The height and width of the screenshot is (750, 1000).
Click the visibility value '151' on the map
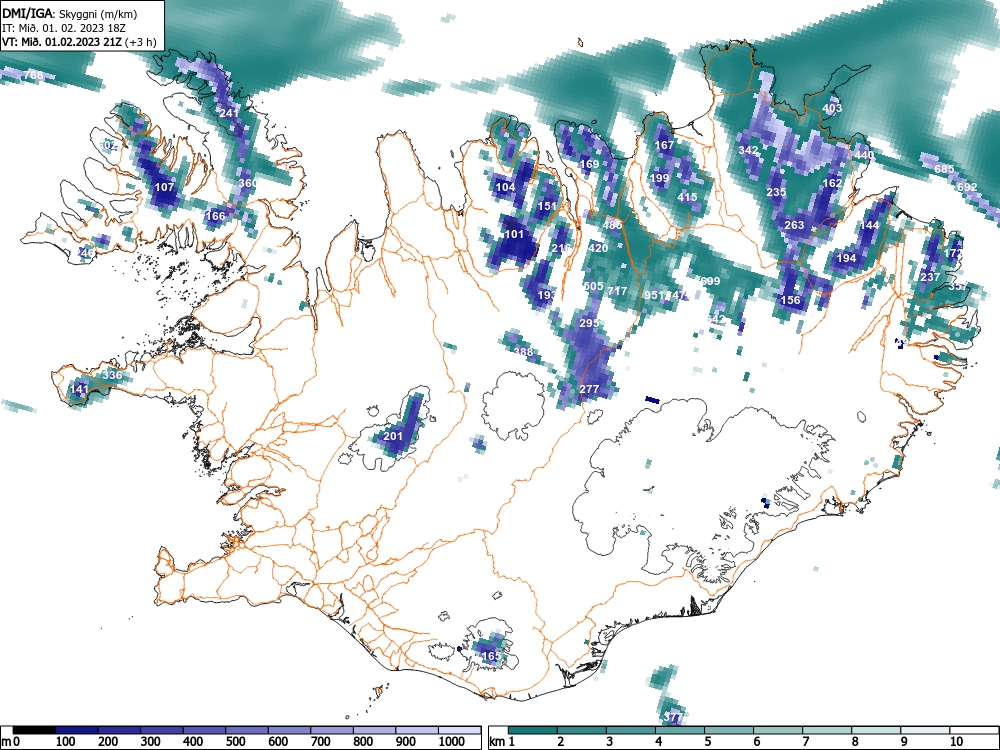(547, 206)
